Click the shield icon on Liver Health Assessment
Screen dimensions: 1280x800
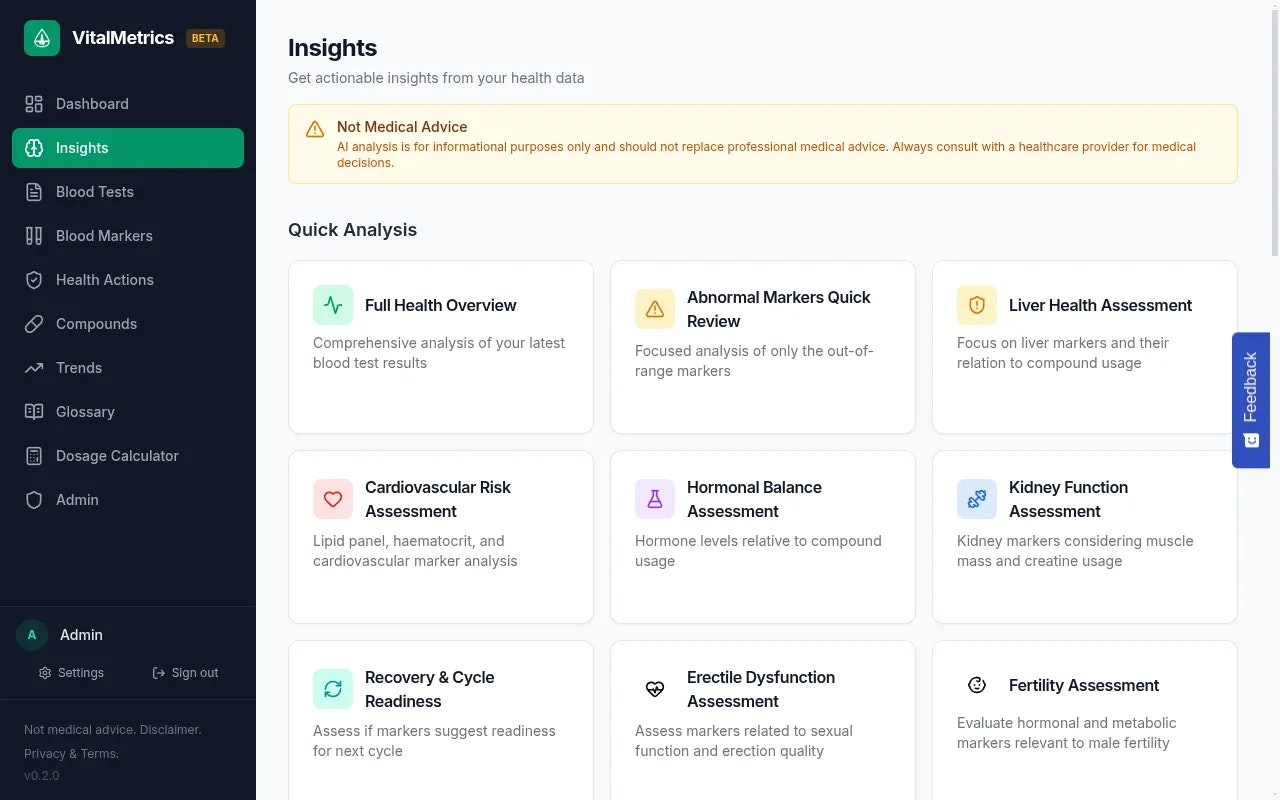pos(977,305)
